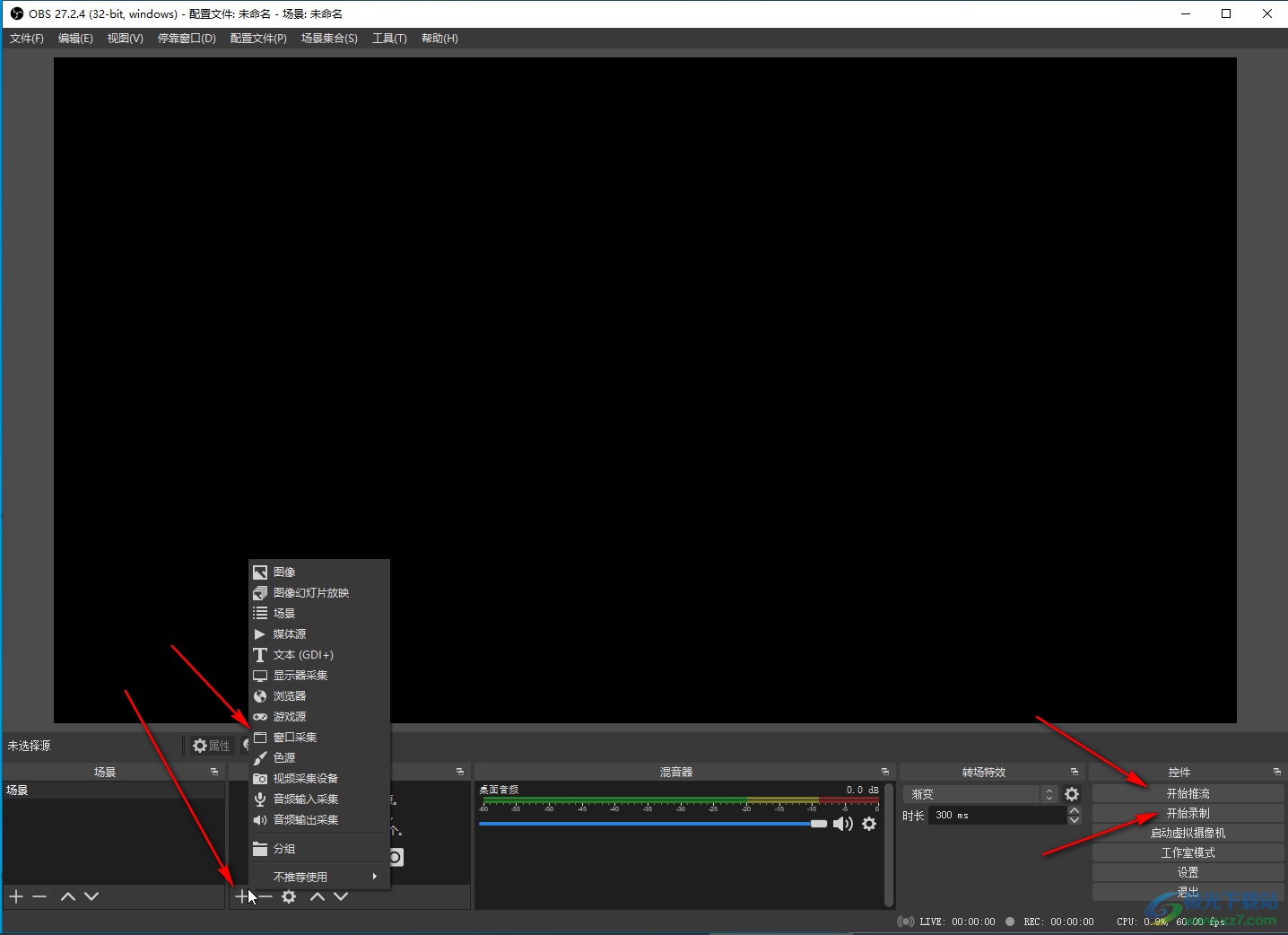
Task: Choose 媒体源 media source
Action: (x=319, y=634)
